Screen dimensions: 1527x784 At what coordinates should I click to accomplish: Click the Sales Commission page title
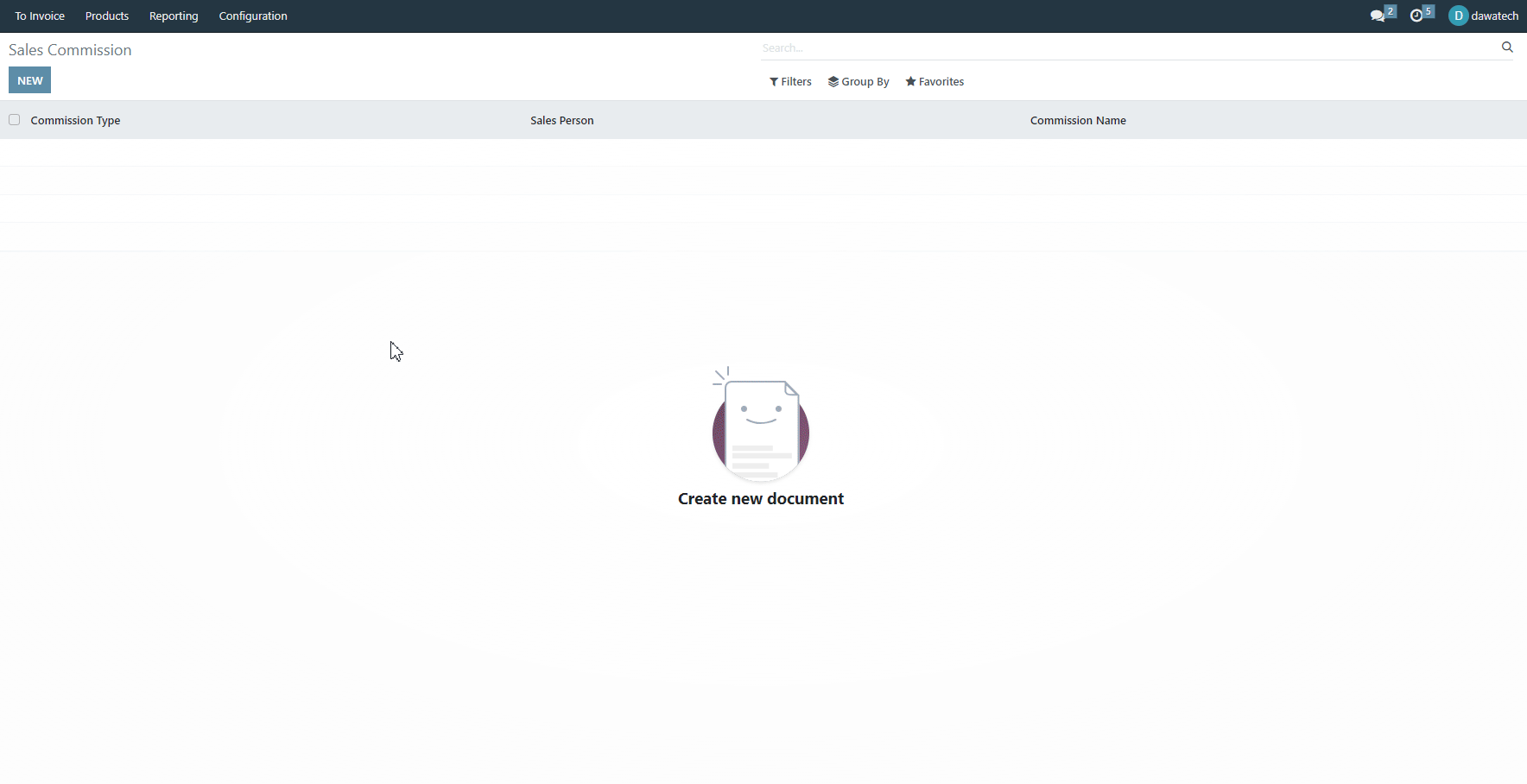[70, 50]
